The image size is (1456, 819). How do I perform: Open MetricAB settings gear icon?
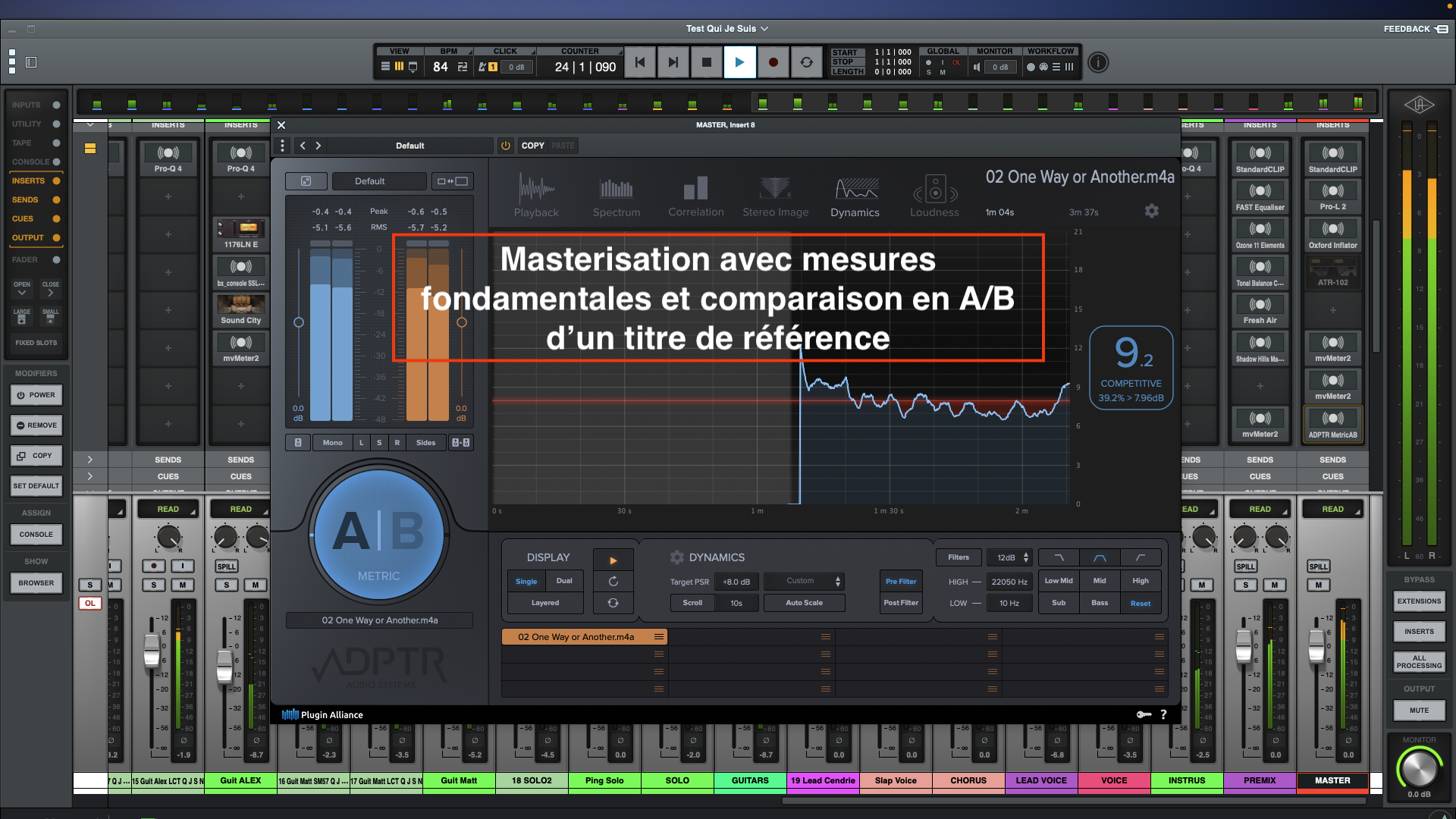[1151, 211]
